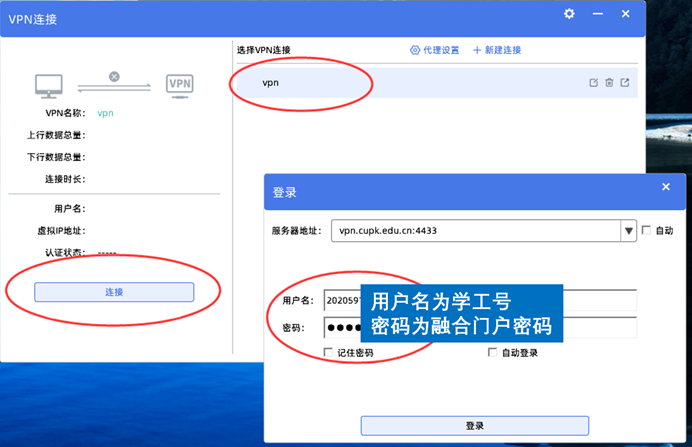Click the server address vpn.cupk.edu.cn field

click(x=475, y=231)
